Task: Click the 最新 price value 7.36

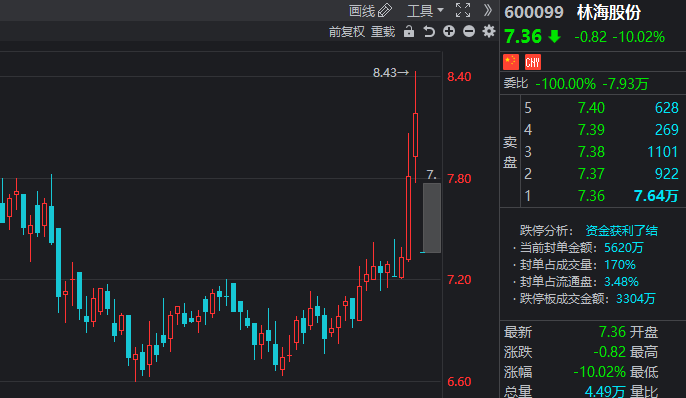Action: (612, 332)
